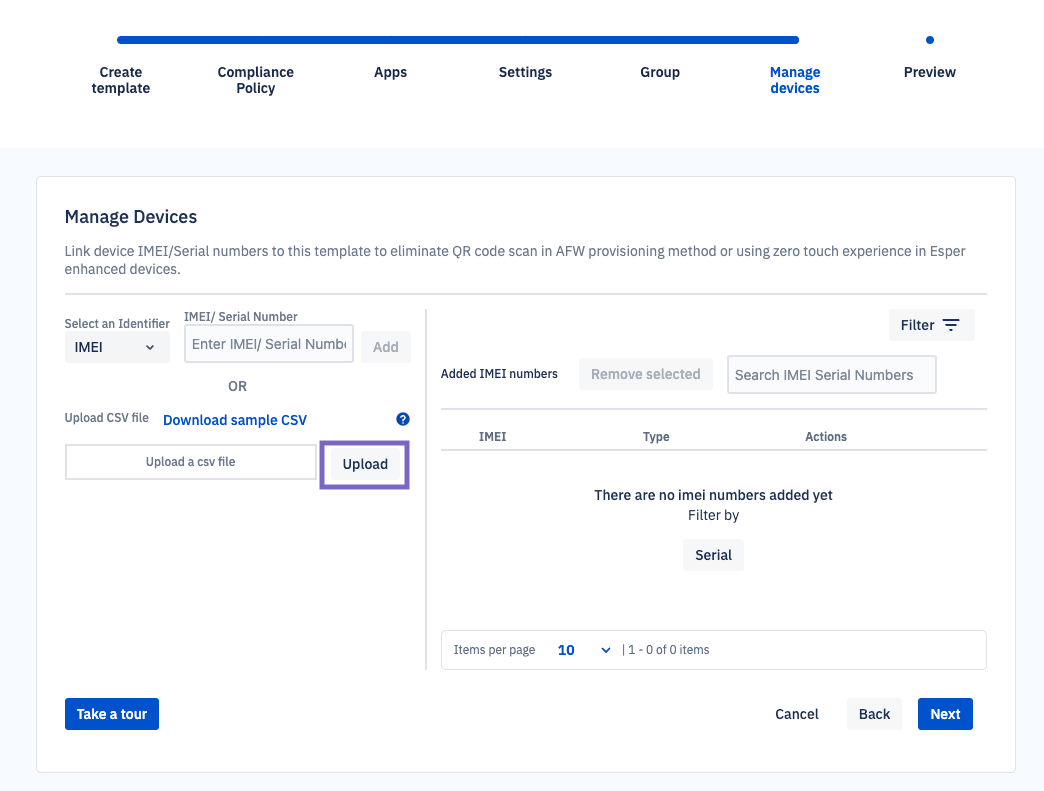This screenshot has height=791, width=1044.
Task: Click the Type column header
Action: (656, 437)
